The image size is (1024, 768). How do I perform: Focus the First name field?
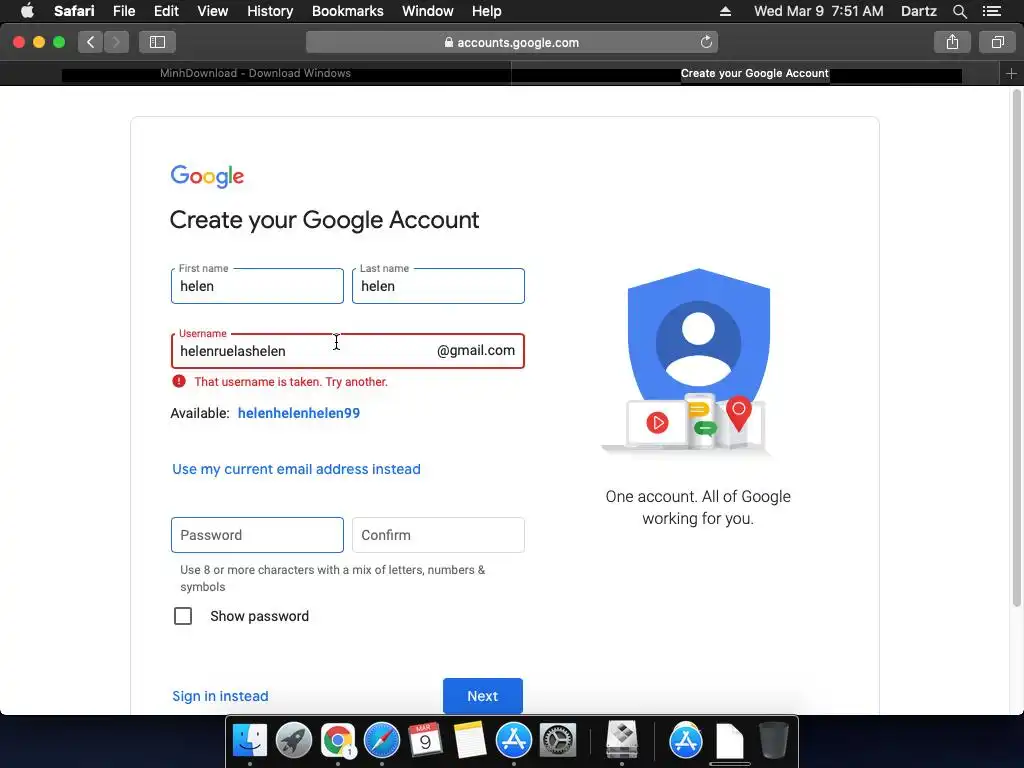point(257,286)
